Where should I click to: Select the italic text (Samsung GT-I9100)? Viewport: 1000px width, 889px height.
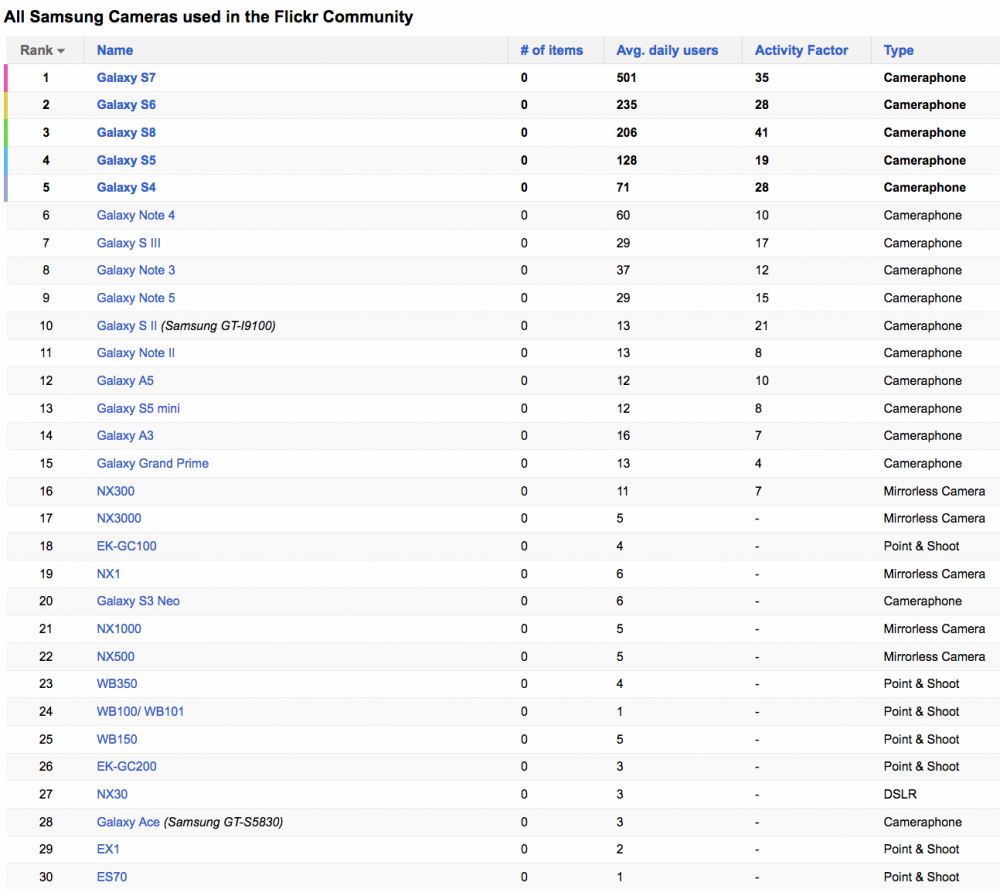[x=218, y=326]
